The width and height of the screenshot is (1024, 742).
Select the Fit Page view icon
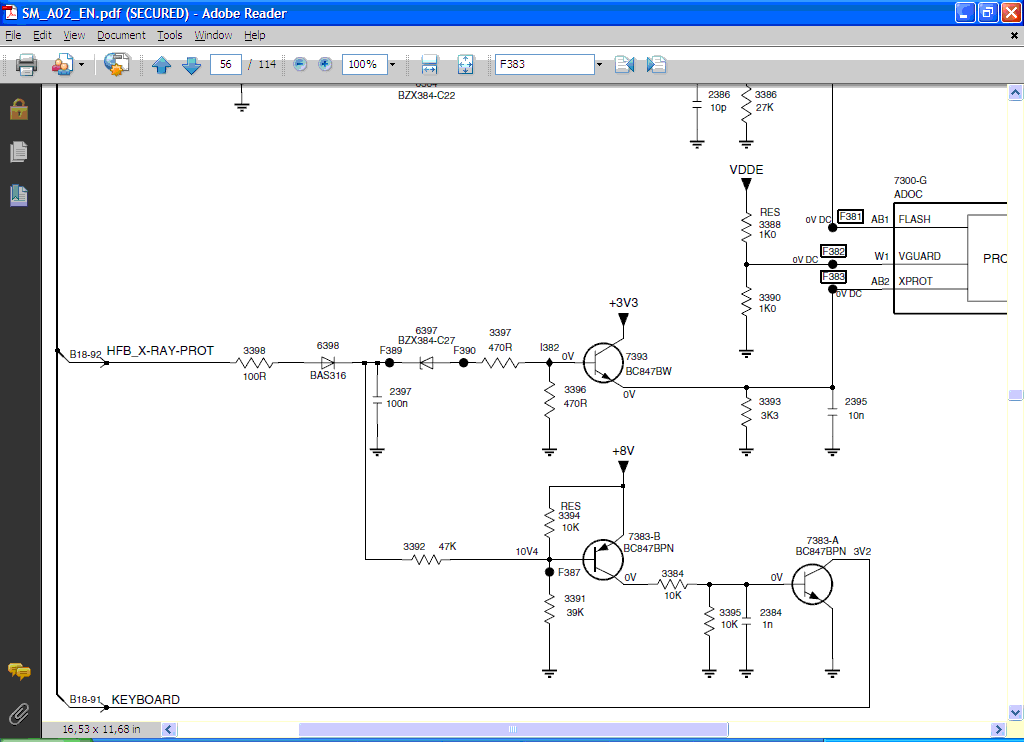[x=465, y=65]
